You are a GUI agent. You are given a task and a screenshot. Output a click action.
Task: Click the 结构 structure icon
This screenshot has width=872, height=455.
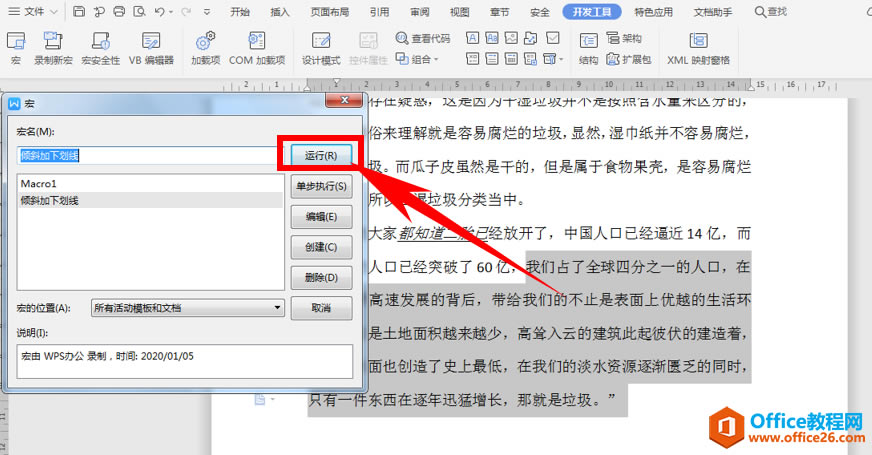(x=588, y=48)
